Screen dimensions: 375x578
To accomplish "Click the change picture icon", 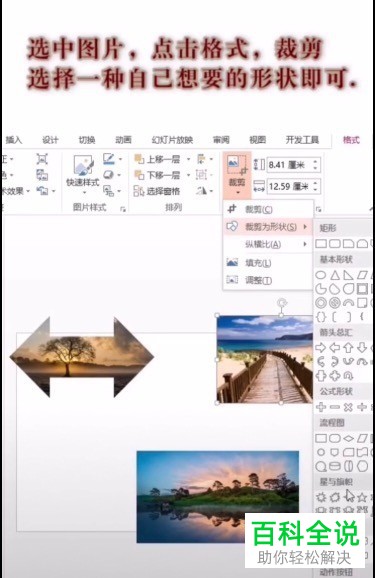I will [42, 175].
